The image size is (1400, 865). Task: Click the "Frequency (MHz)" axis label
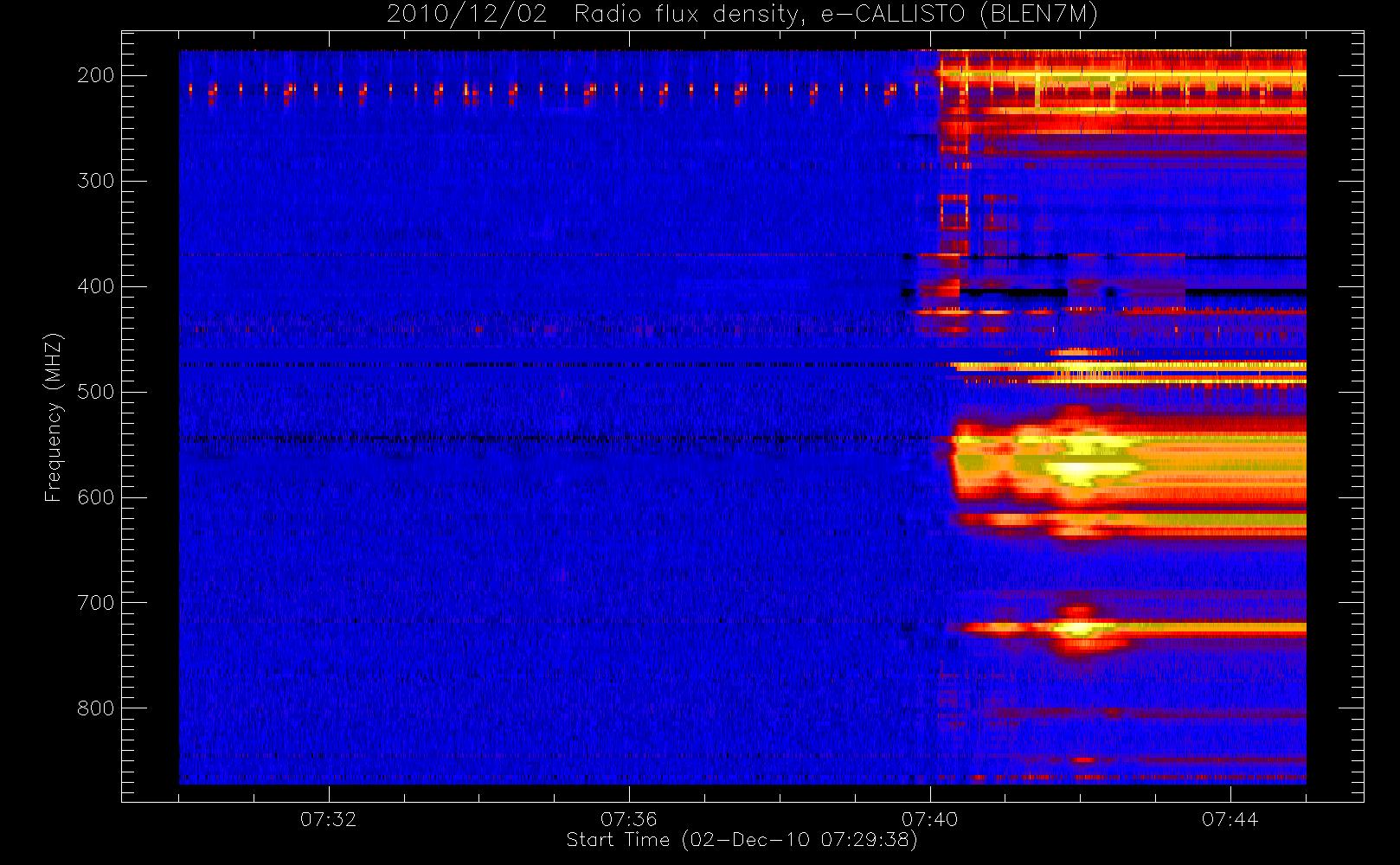[x=54, y=417]
